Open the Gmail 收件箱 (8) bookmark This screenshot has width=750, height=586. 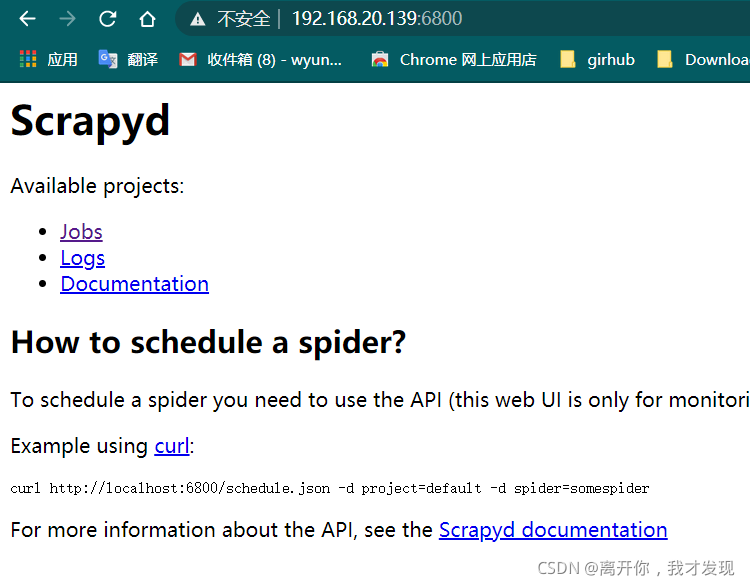coord(261,59)
